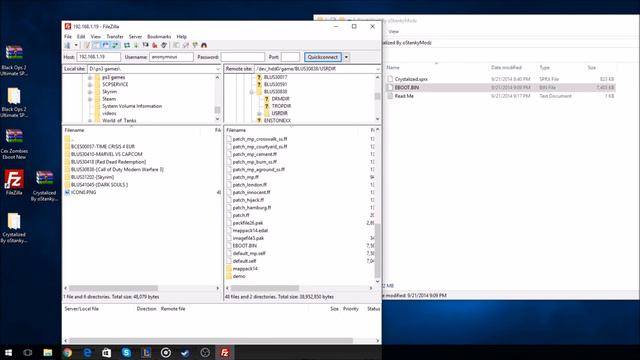The width and height of the screenshot is (640, 360).
Task: Click into the Host field
Action: tap(98, 57)
